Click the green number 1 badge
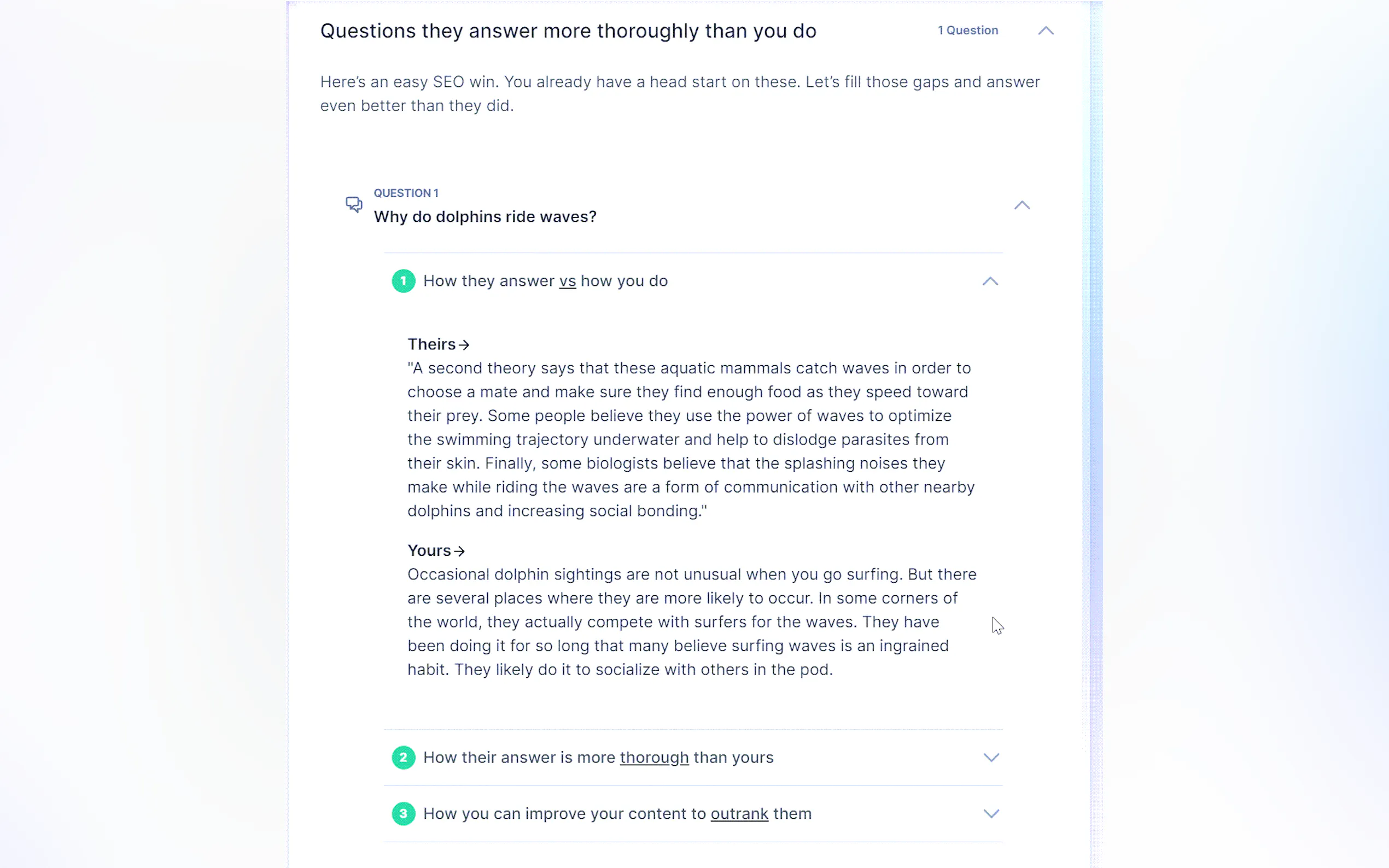The height and width of the screenshot is (868, 1389). [x=403, y=281]
